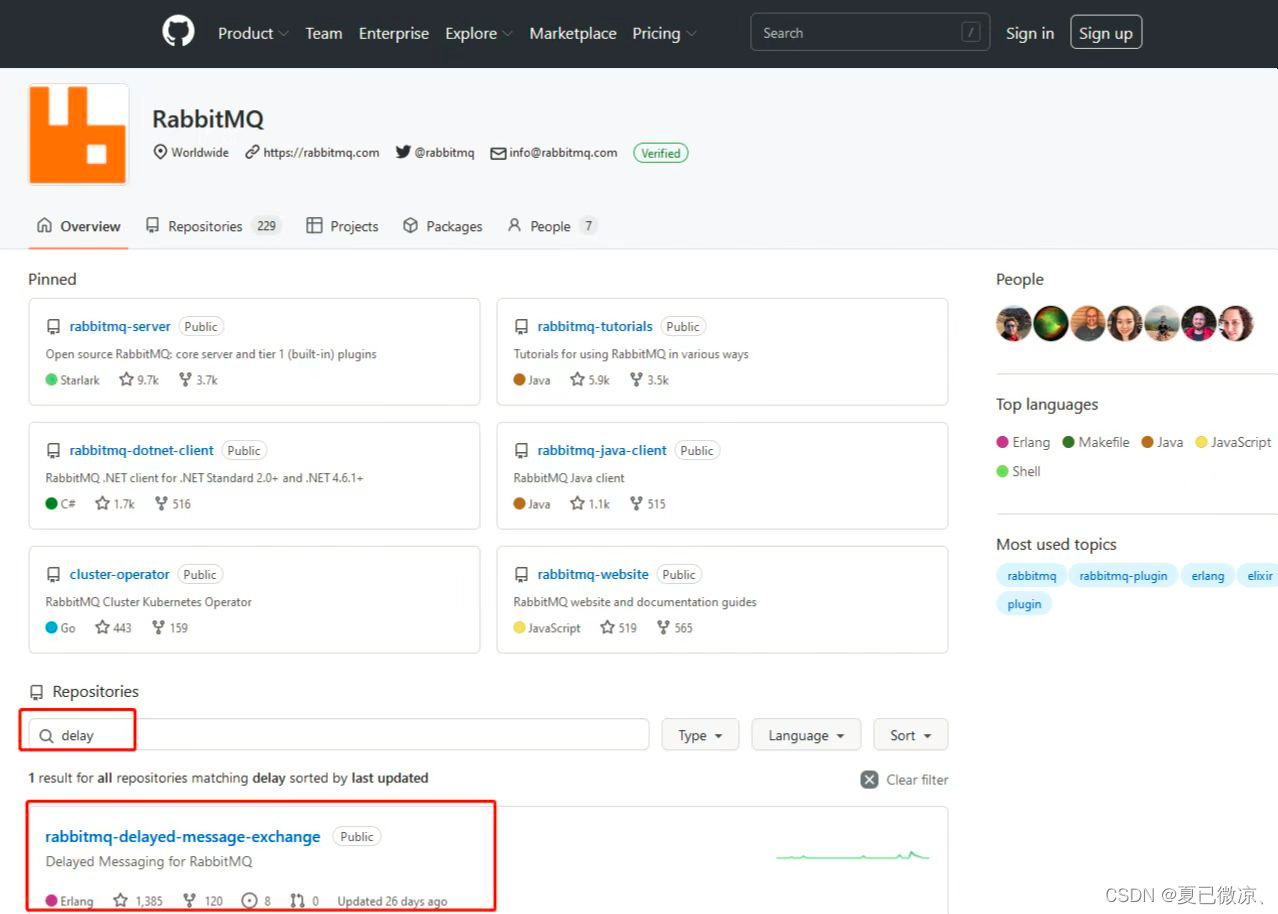Filter by the Makefile top language
This screenshot has width=1278, height=914.
(x=1096, y=442)
